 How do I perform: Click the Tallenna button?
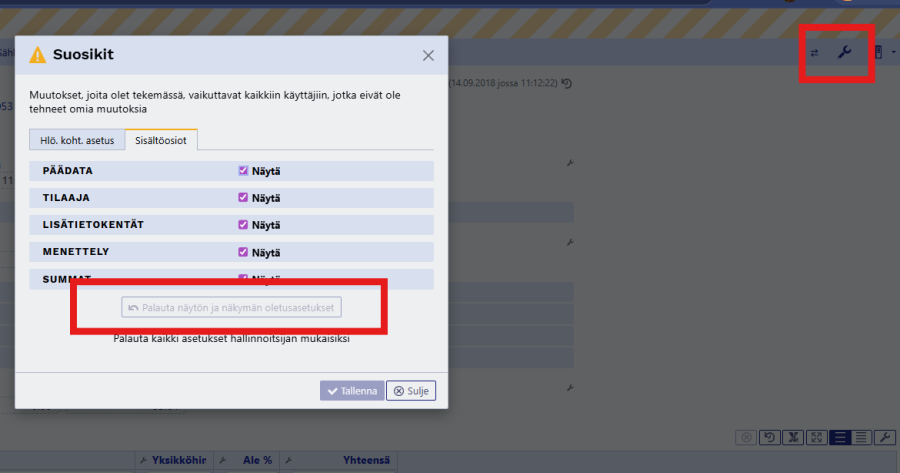coord(350,391)
